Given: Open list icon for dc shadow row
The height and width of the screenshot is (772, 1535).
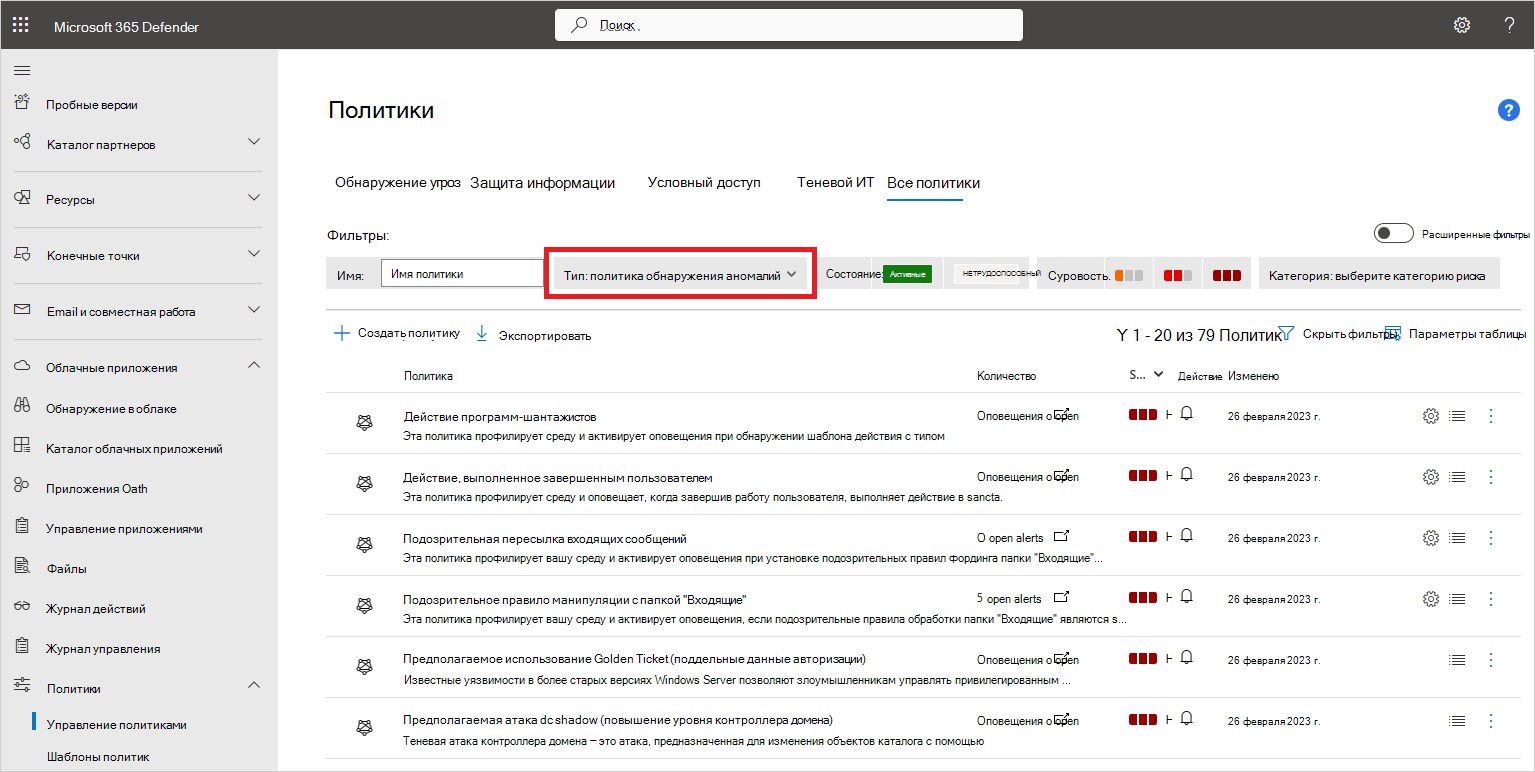Looking at the screenshot, I should click(1457, 721).
